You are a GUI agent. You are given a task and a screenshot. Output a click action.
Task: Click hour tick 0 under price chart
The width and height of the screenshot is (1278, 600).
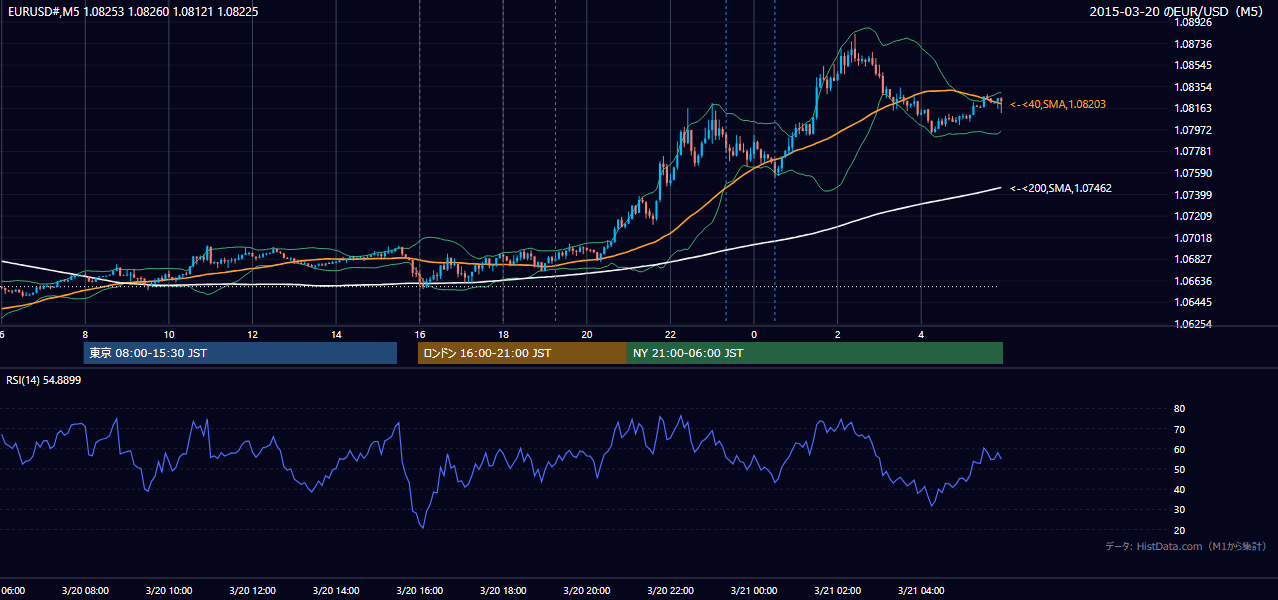pos(754,334)
